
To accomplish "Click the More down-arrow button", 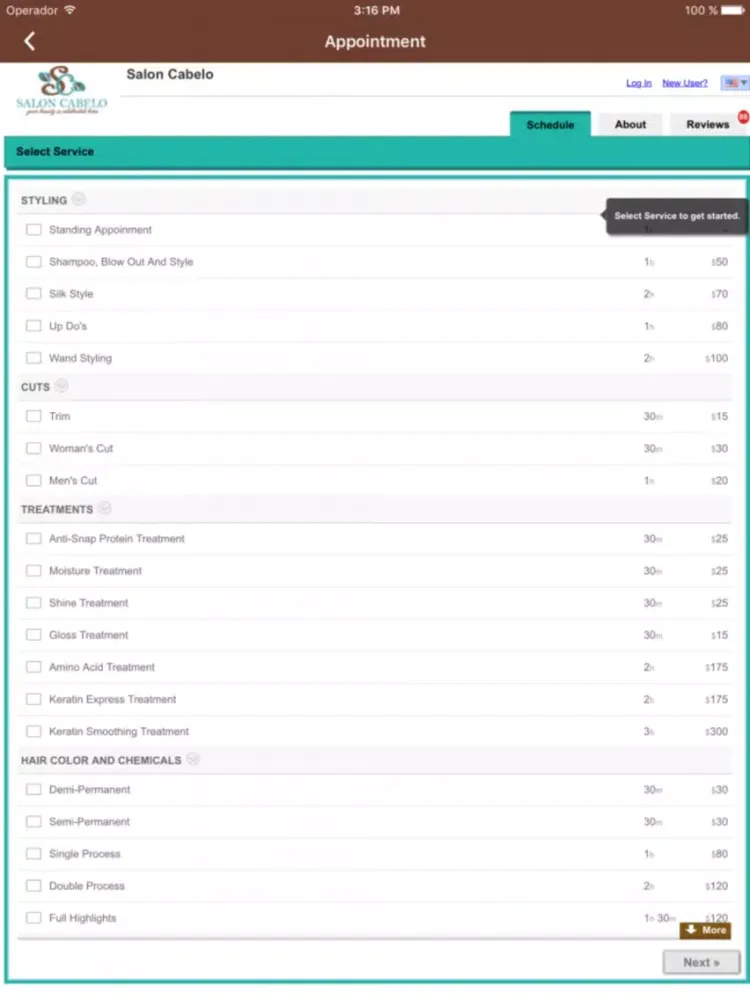I will 706,930.
